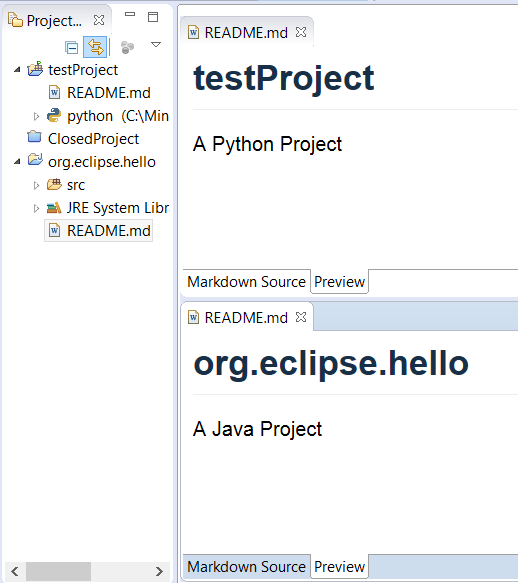Click the Python logo icon in tree
This screenshot has width=518, height=583.
point(54,116)
